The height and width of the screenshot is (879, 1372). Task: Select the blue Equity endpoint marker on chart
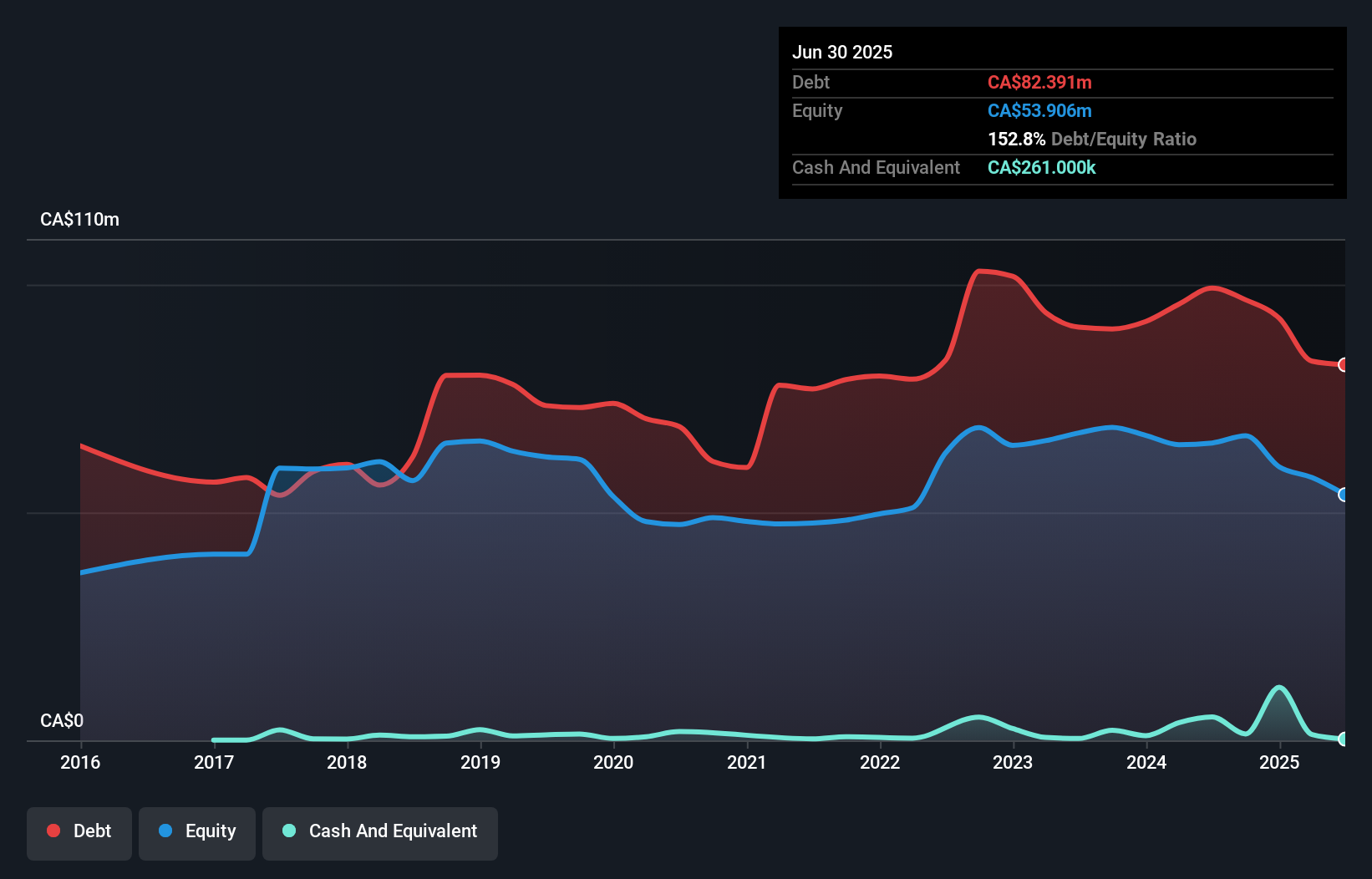(1344, 495)
